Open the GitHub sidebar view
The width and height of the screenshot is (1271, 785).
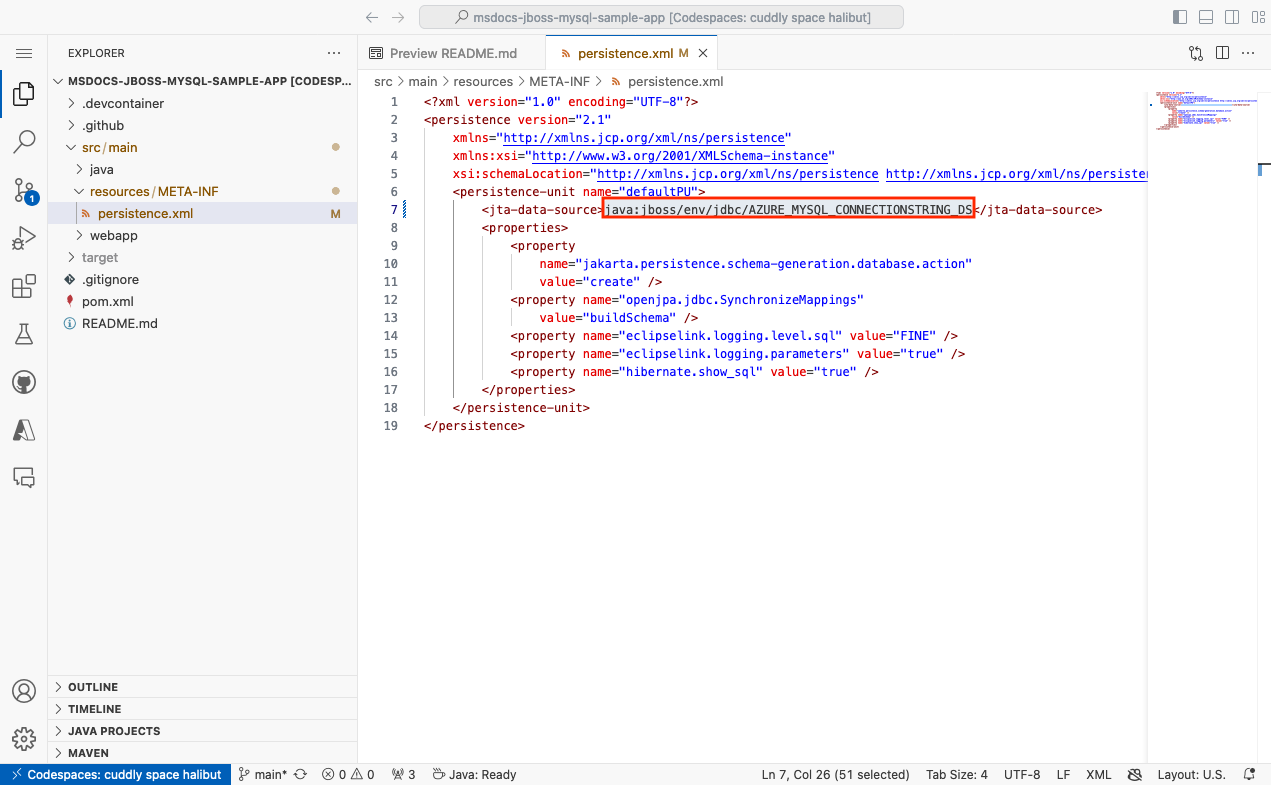point(24,381)
